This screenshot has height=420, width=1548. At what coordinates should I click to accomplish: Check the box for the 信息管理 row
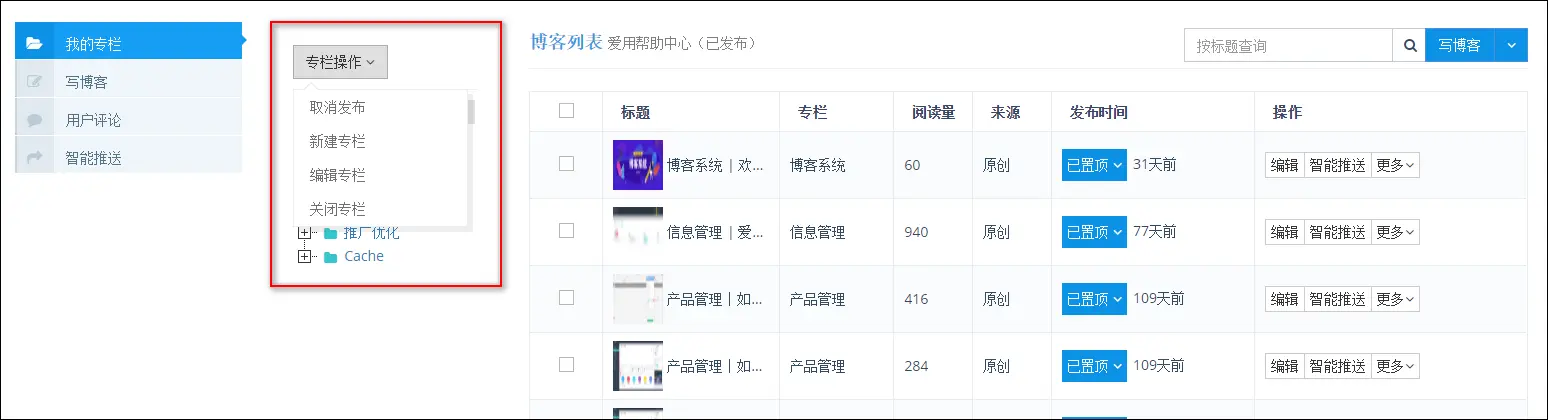click(x=566, y=231)
